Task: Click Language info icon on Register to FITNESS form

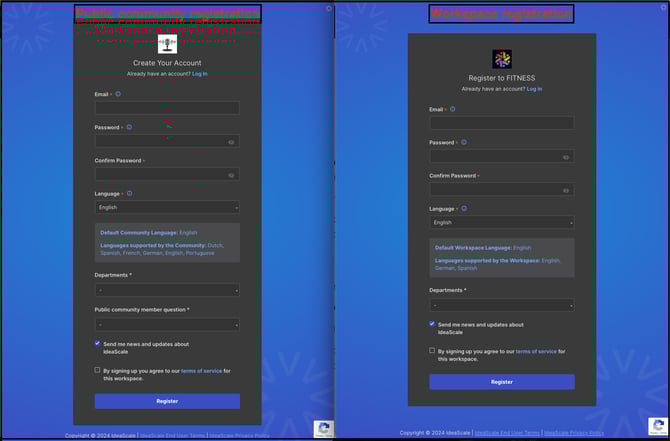Action: click(x=464, y=209)
